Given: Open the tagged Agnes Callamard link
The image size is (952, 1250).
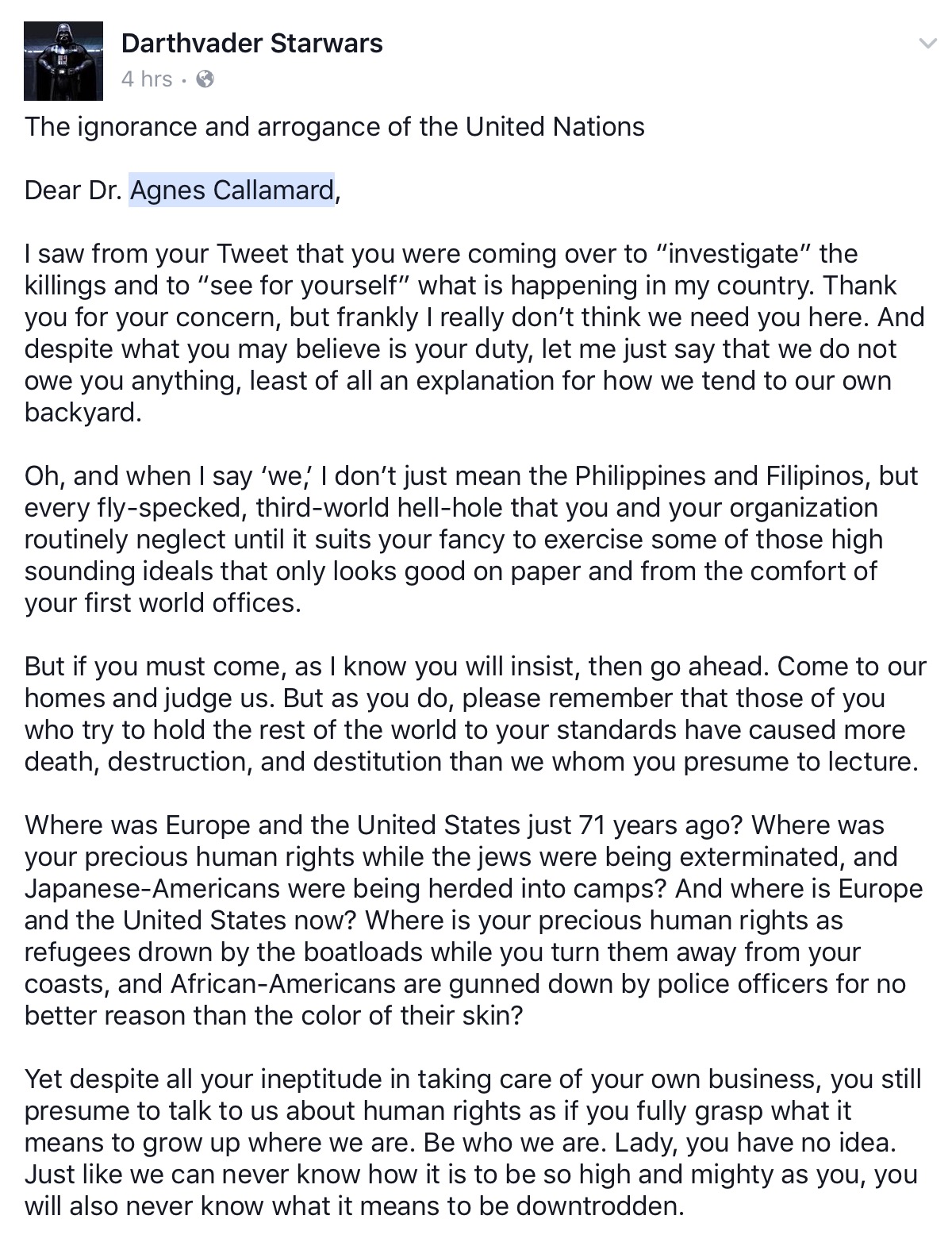Looking at the screenshot, I should 232,190.
